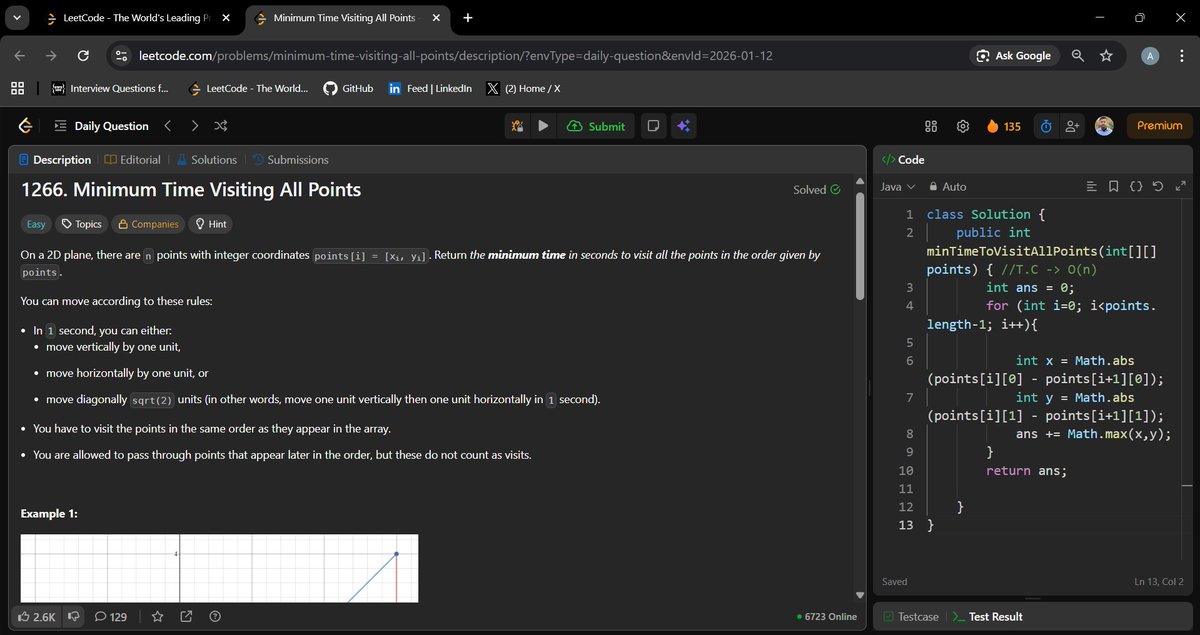
Task: Show the Companies tag
Action: (x=148, y=224)
